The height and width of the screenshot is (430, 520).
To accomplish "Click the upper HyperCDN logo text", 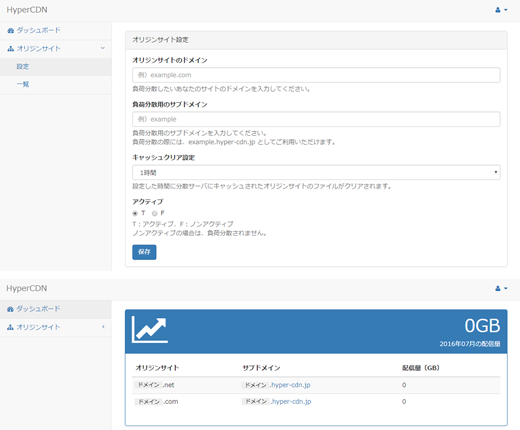I will coord(27,10).
